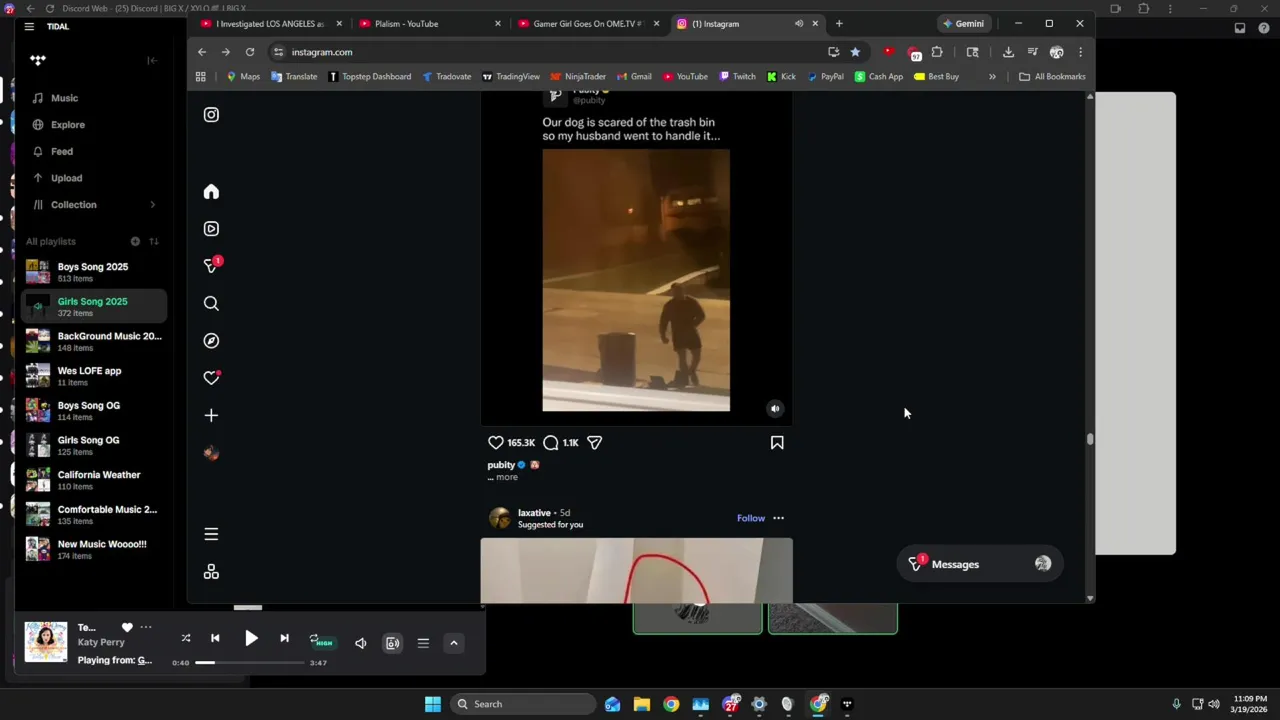Image resolution: width=1280 pixels, height=720 pixels.
Task: Open Instagram search in the sidebar
Action: coord(211,303)
